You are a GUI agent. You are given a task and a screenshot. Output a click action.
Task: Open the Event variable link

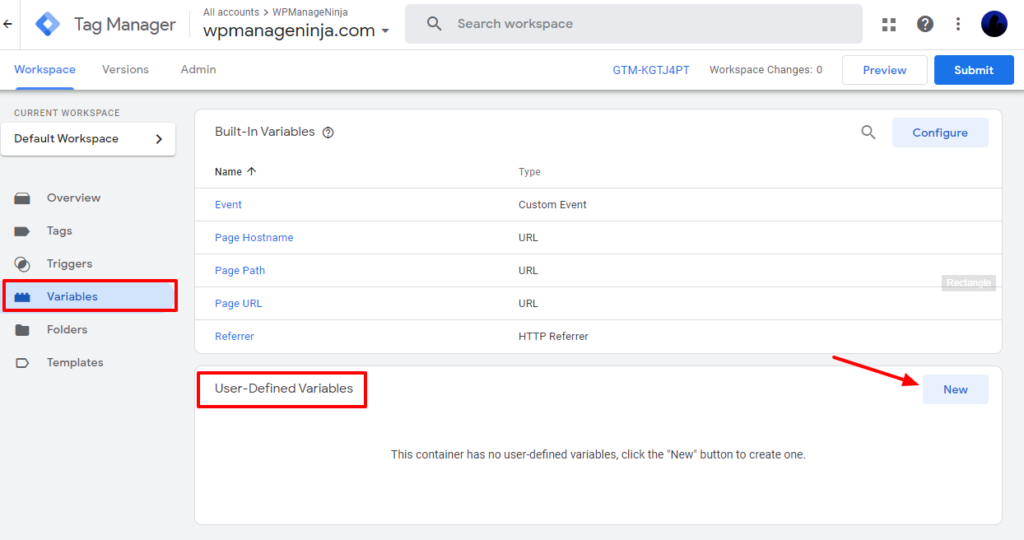point(228,204)
